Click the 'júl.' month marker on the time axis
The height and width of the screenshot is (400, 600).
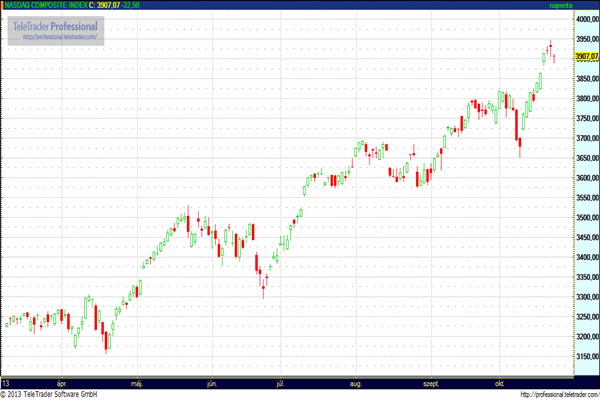click(282, 383)
